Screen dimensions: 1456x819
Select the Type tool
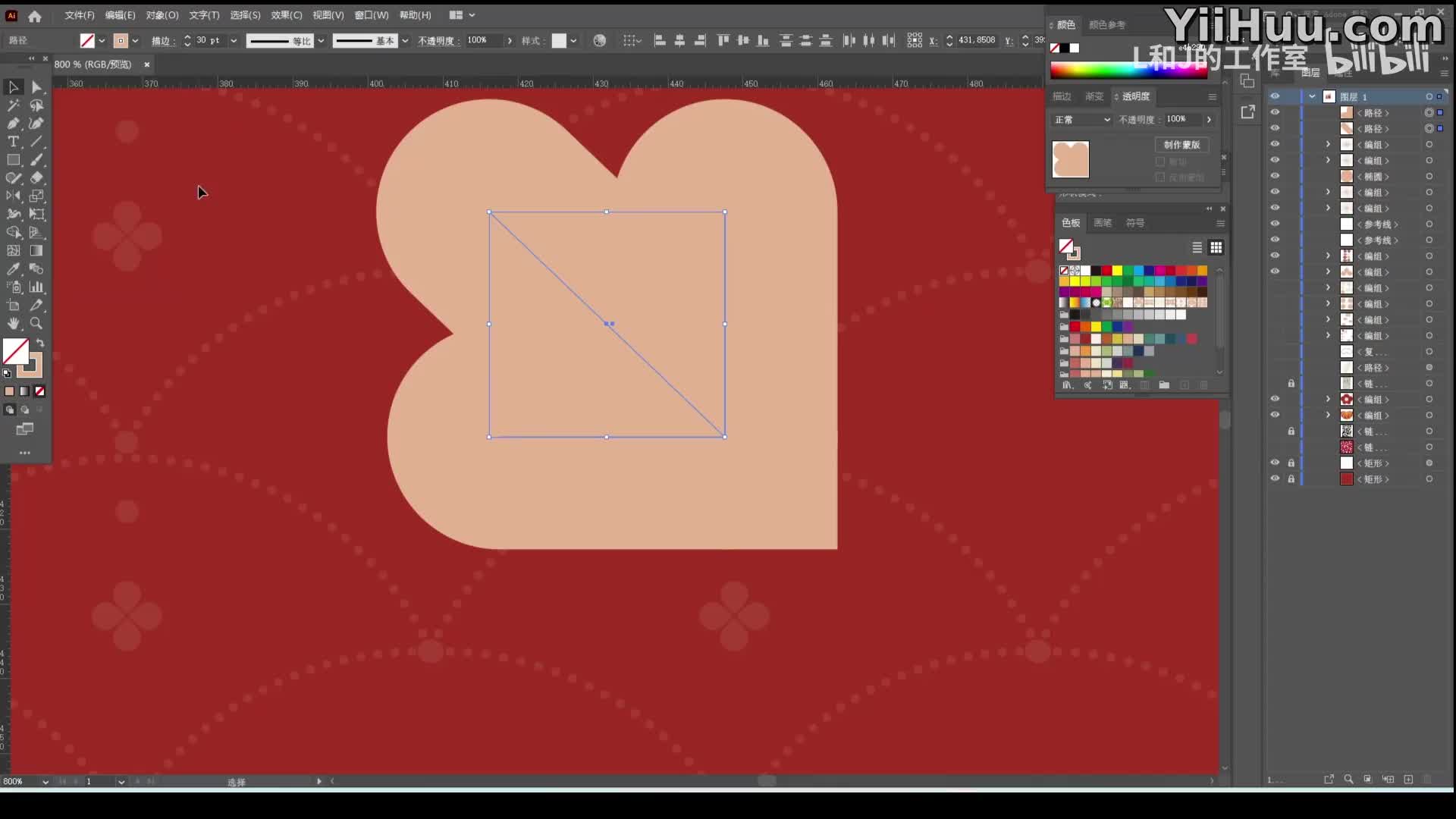point(13,142)
